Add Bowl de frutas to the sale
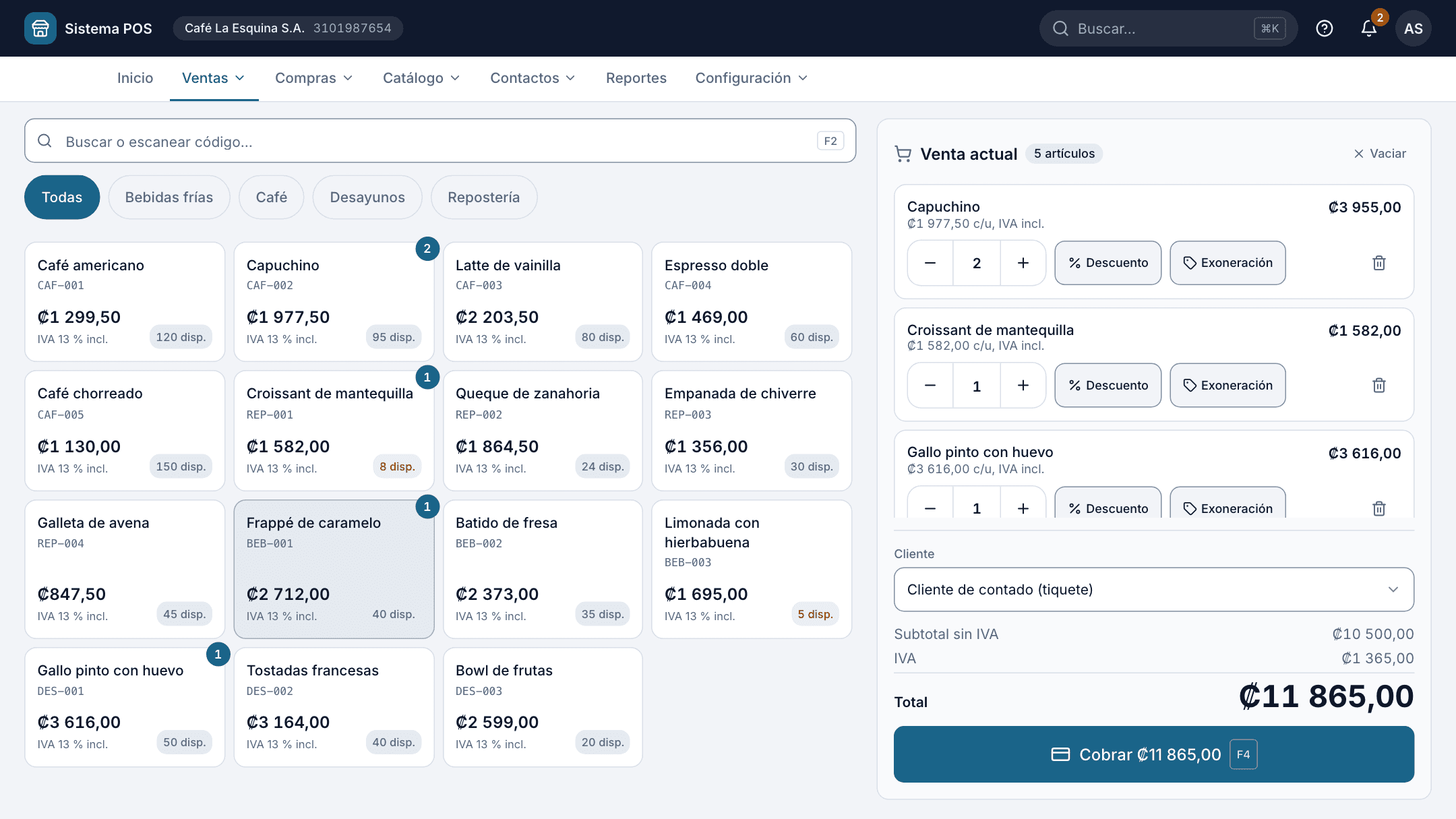 [x=543, y=707]
